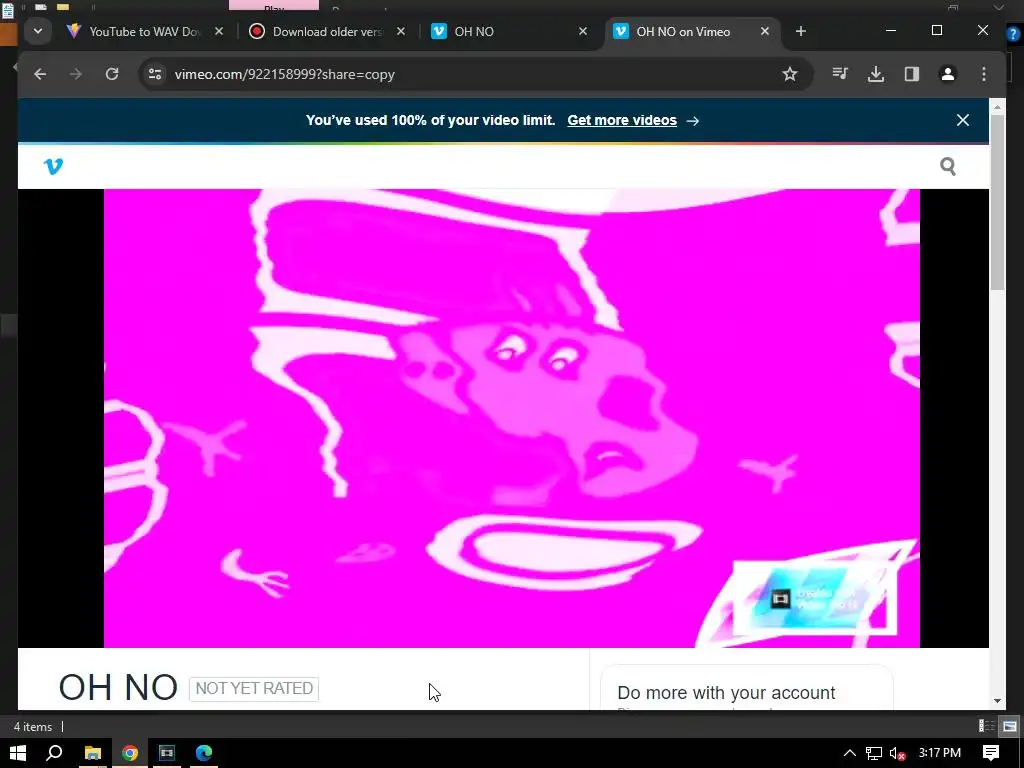
Task: Click the pink video player
Action: coord(511,418)
